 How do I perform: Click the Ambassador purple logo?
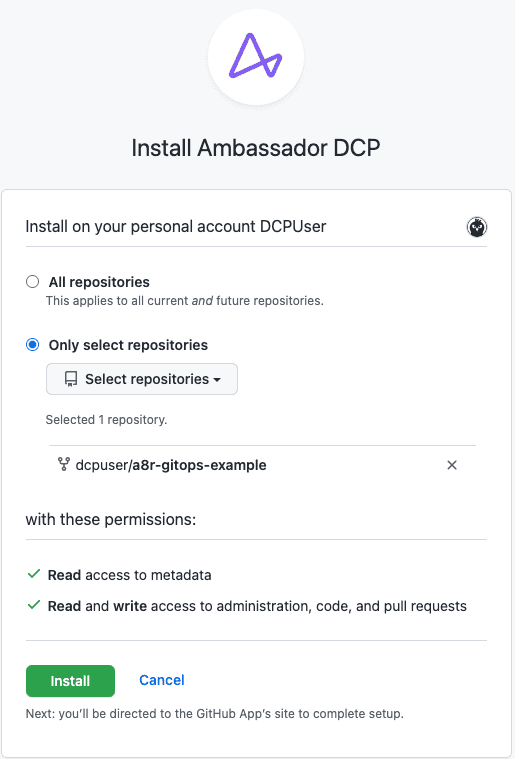tap(255, 56)
